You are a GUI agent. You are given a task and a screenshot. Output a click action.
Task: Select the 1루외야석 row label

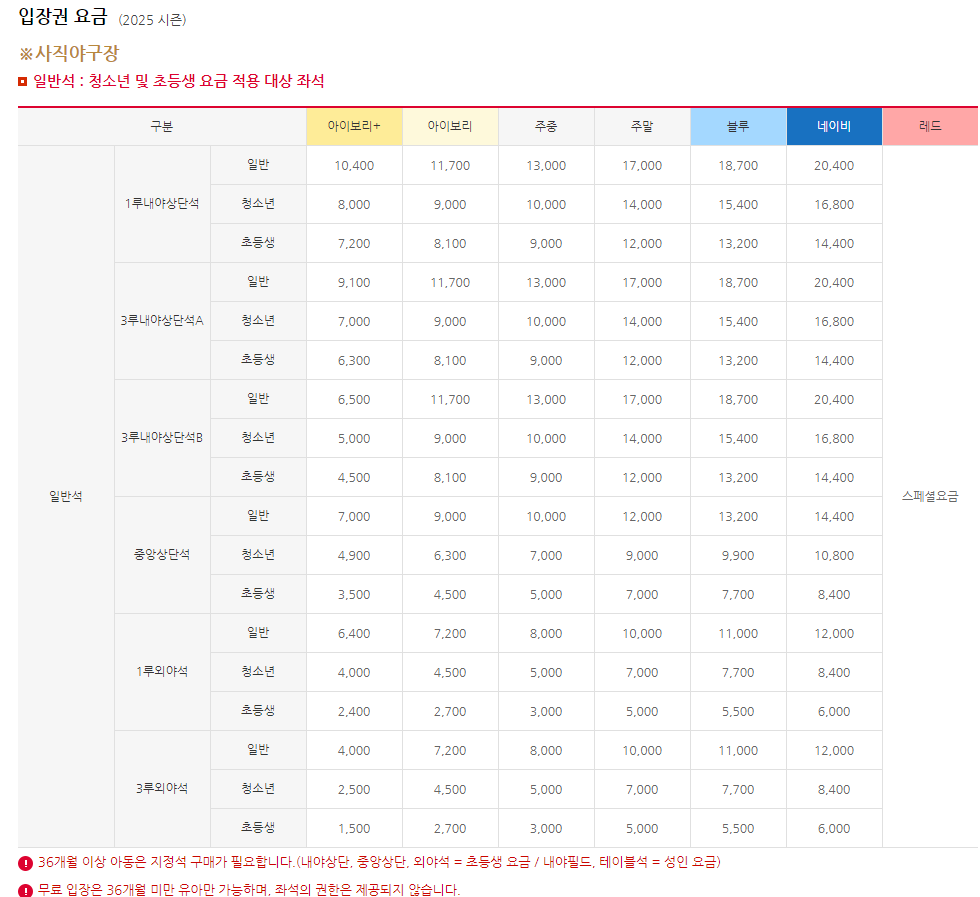click(162, 671)
